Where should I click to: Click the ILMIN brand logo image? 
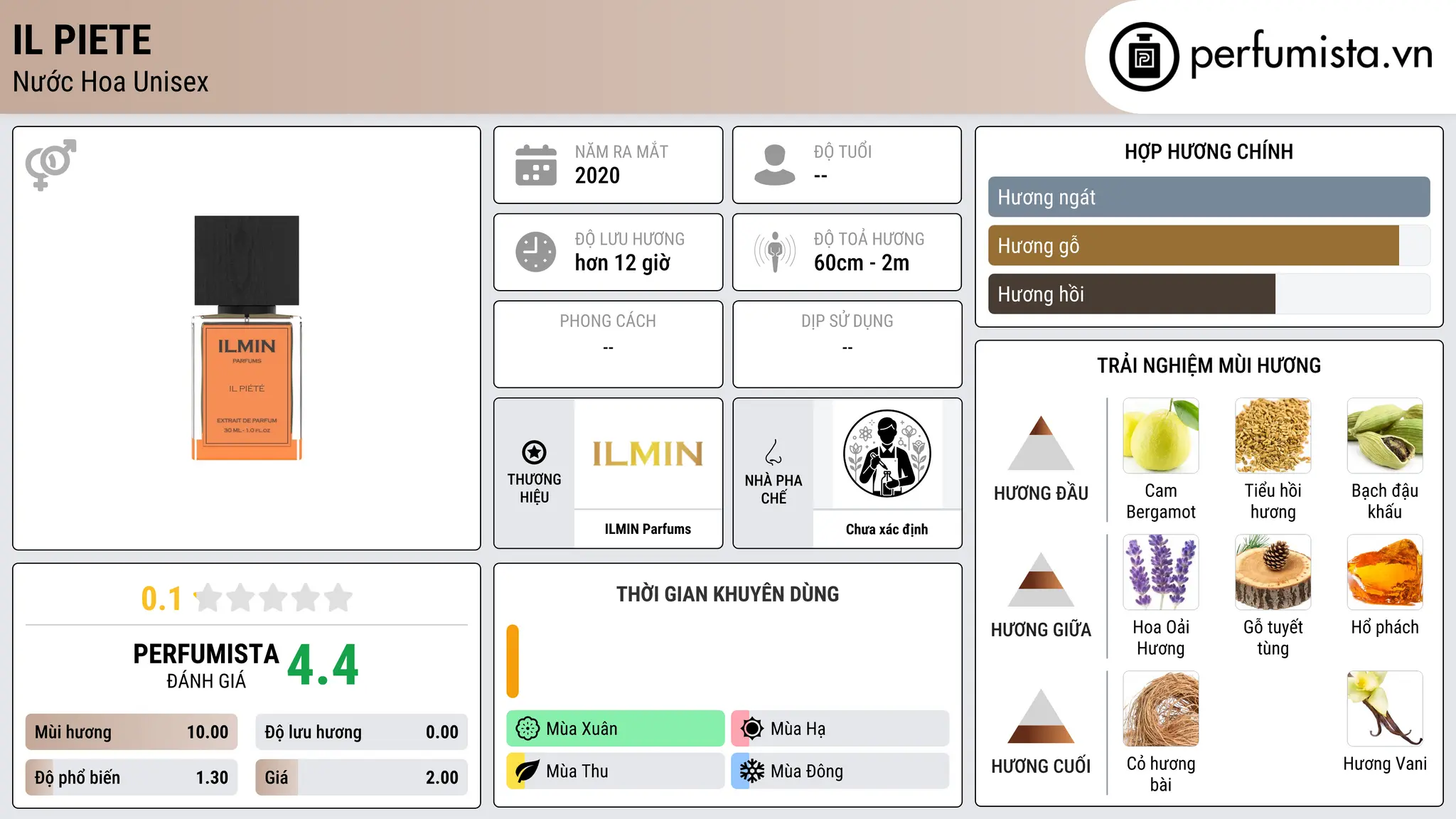tap(648, 454)
